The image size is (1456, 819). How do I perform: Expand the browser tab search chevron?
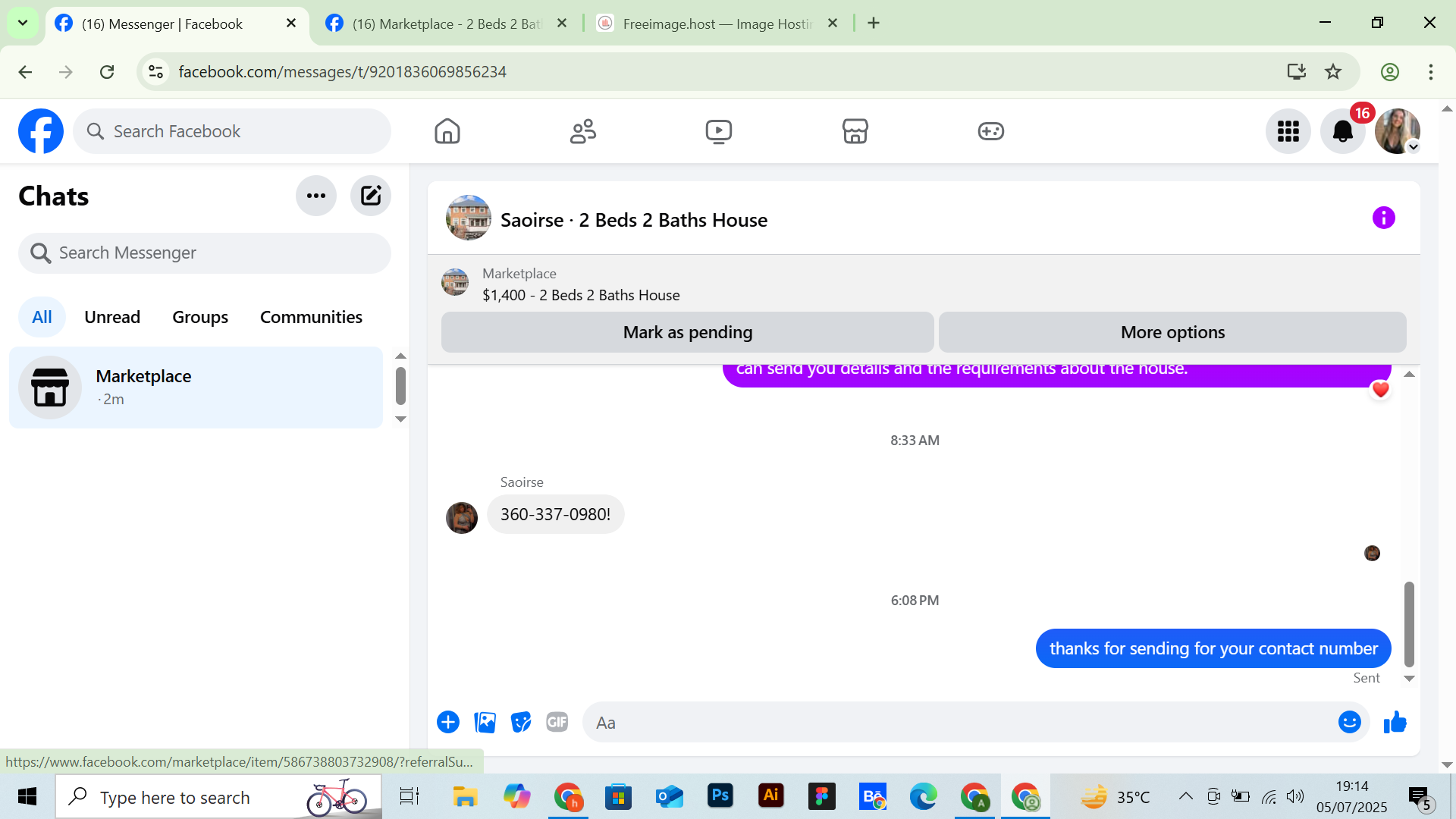pyautogui.click(x=23, y=23)
